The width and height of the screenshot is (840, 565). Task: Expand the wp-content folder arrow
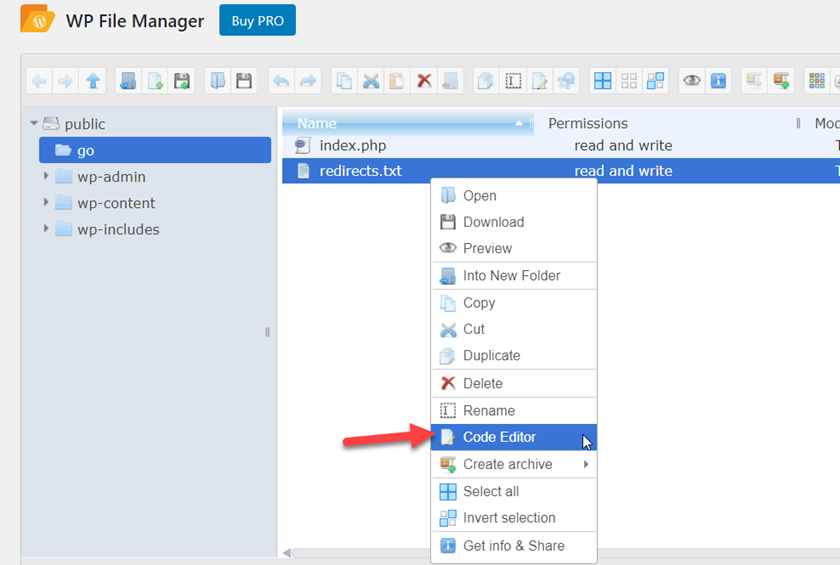pyautogui.click(x=46, y=202)
